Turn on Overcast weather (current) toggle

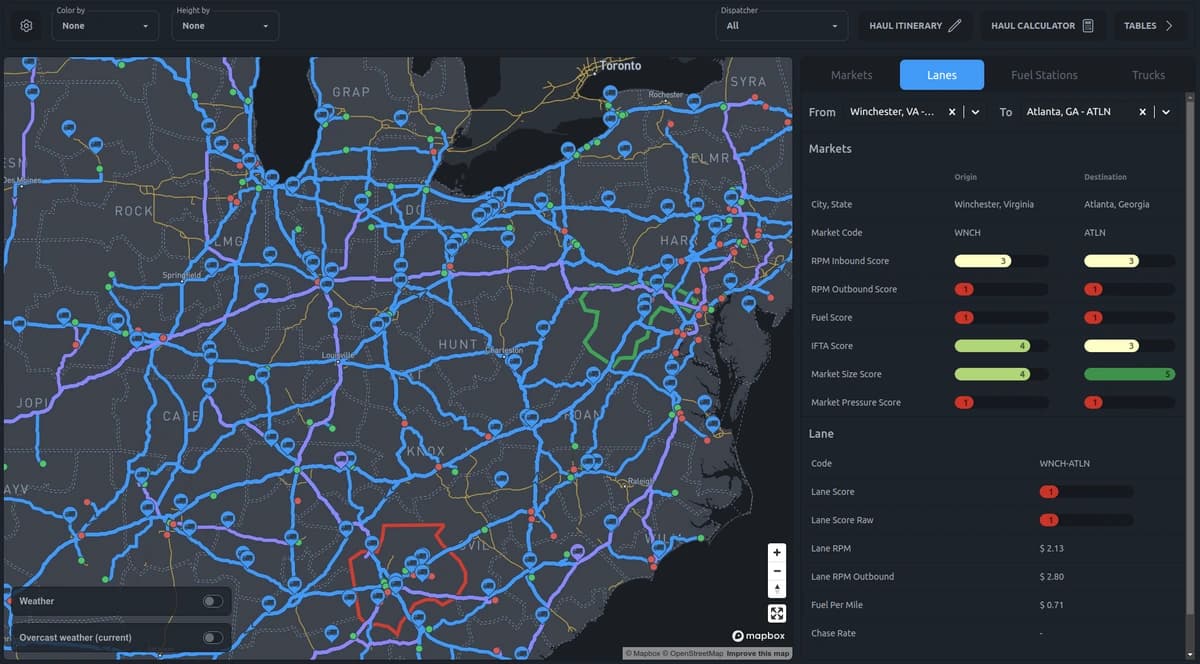pyautogui.click(x=212, y=637)
